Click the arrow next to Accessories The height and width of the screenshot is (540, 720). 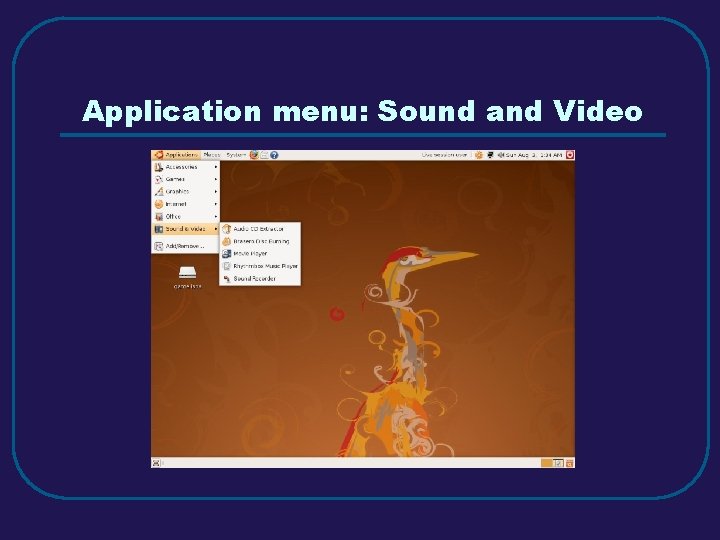216,167
